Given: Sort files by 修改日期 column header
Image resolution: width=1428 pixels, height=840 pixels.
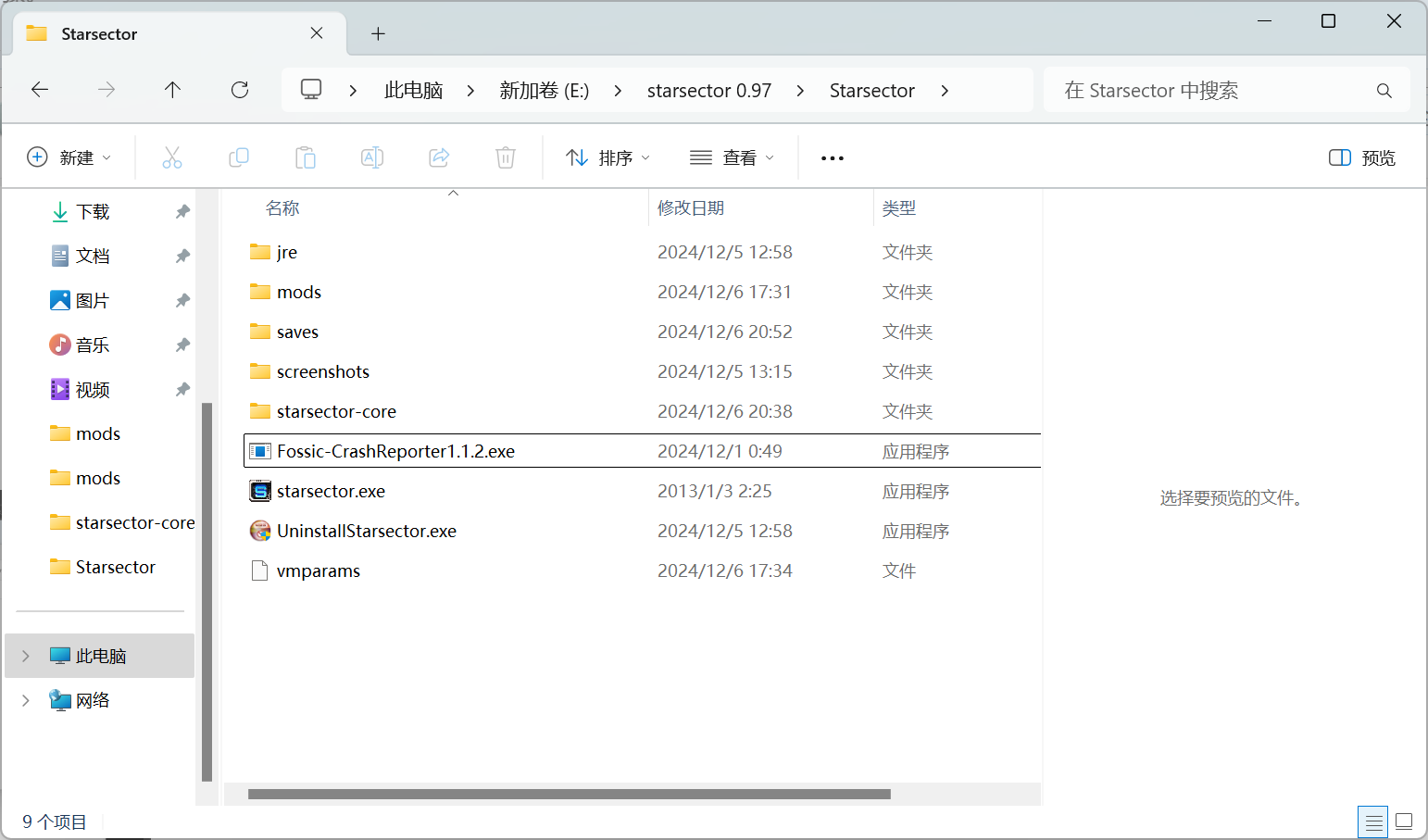Looking at the screenshot, I should click(691, 208).
